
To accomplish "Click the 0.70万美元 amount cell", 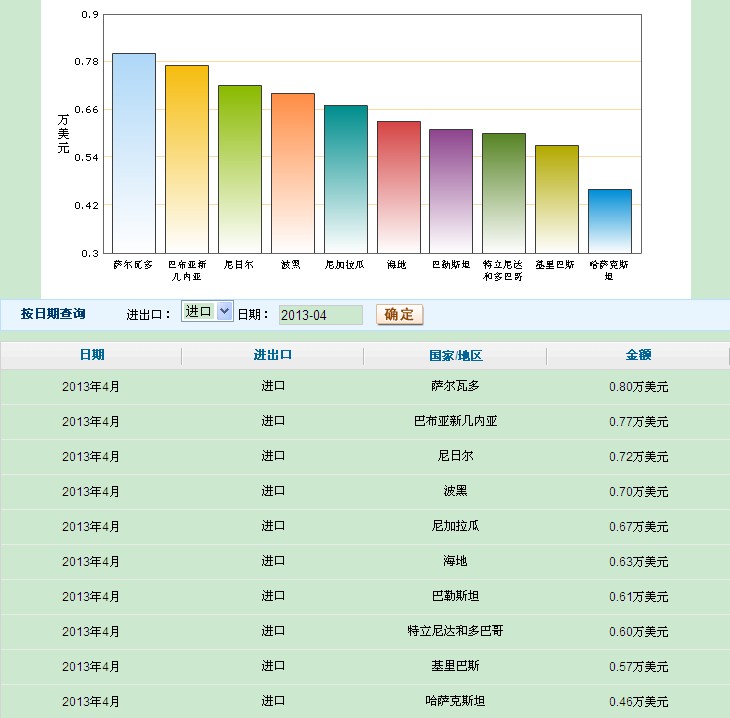I will click(639, 491).
